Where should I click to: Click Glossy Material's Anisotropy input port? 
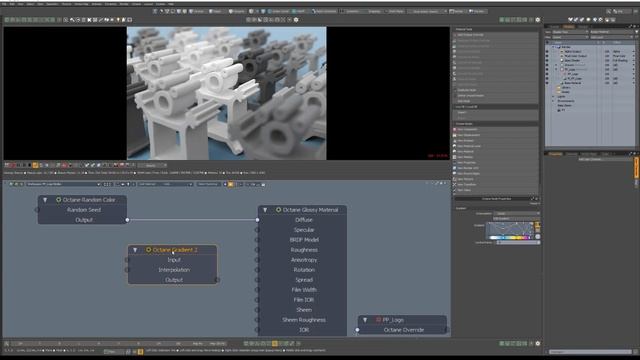point(257,260)
